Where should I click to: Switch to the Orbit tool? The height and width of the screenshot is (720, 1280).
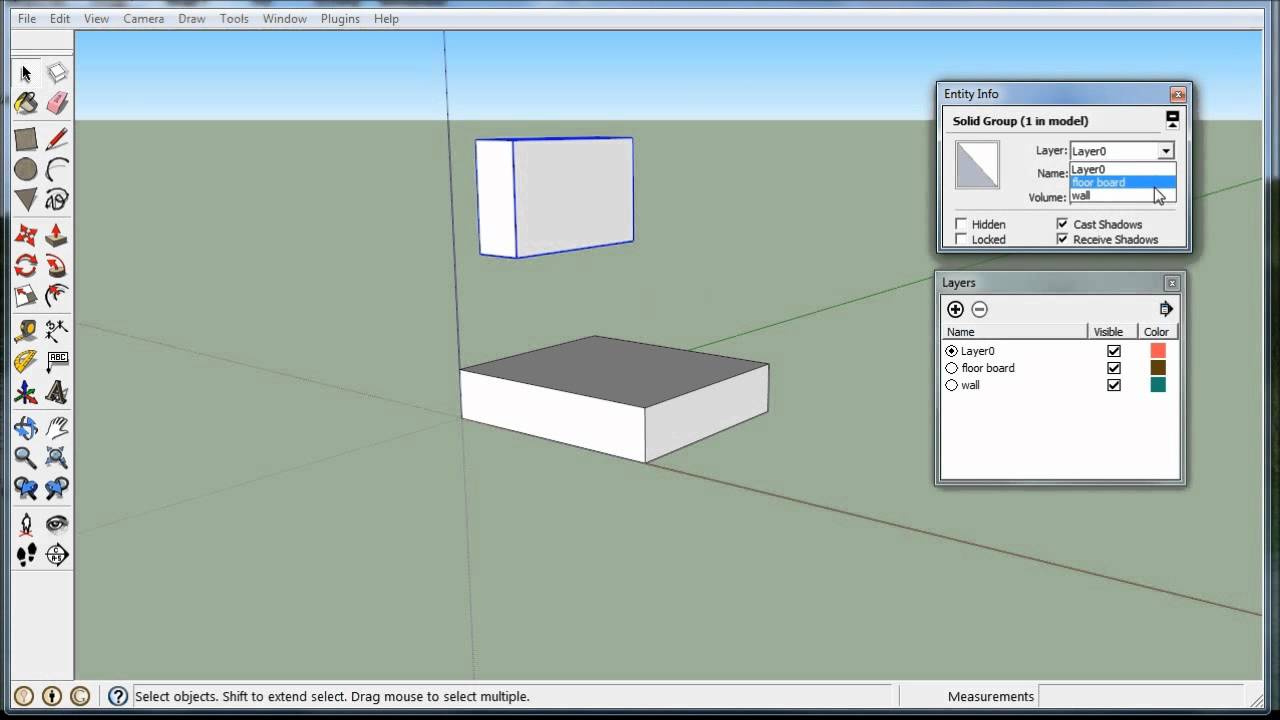(26, 427)
